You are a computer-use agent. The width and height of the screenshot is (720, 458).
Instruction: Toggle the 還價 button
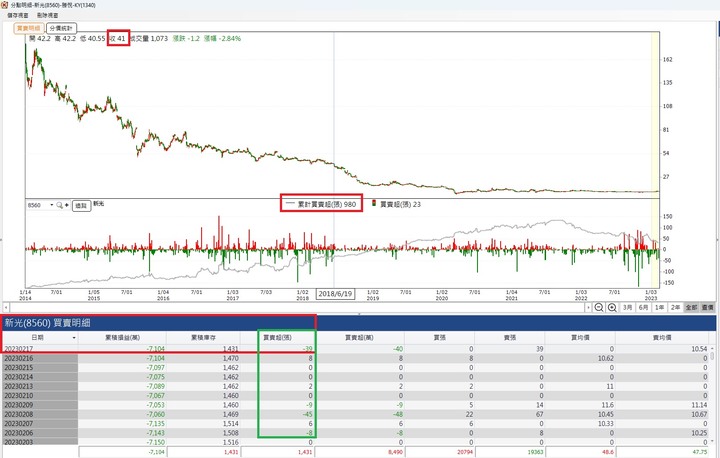[707, 307]
